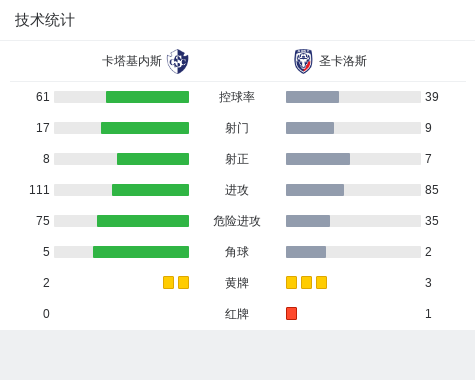
Task: Click 卡塔基内斯 first yellow card icon
Action: (x=168, y=283)
